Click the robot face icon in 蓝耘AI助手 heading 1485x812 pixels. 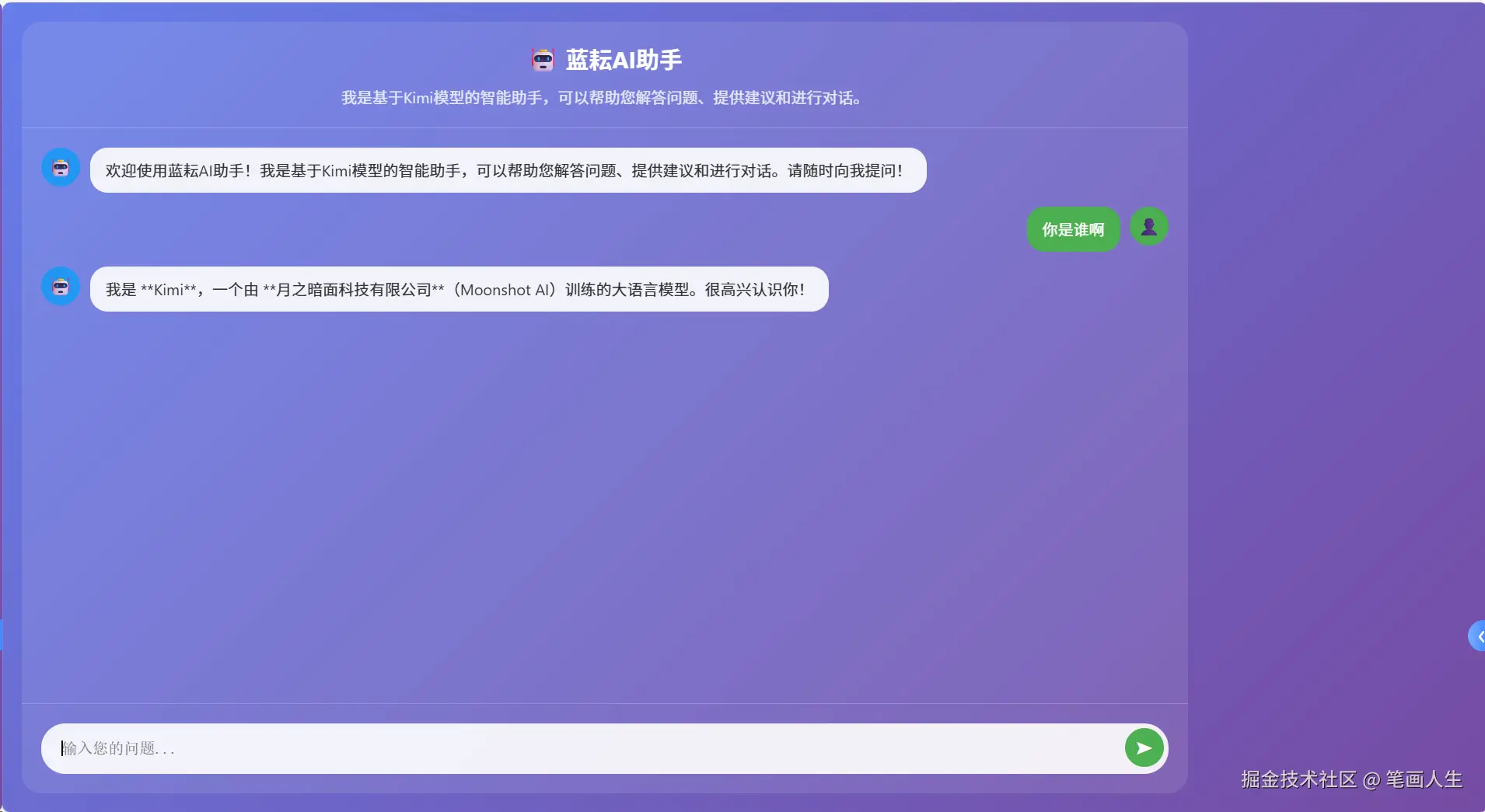click(x=543, y=58)
